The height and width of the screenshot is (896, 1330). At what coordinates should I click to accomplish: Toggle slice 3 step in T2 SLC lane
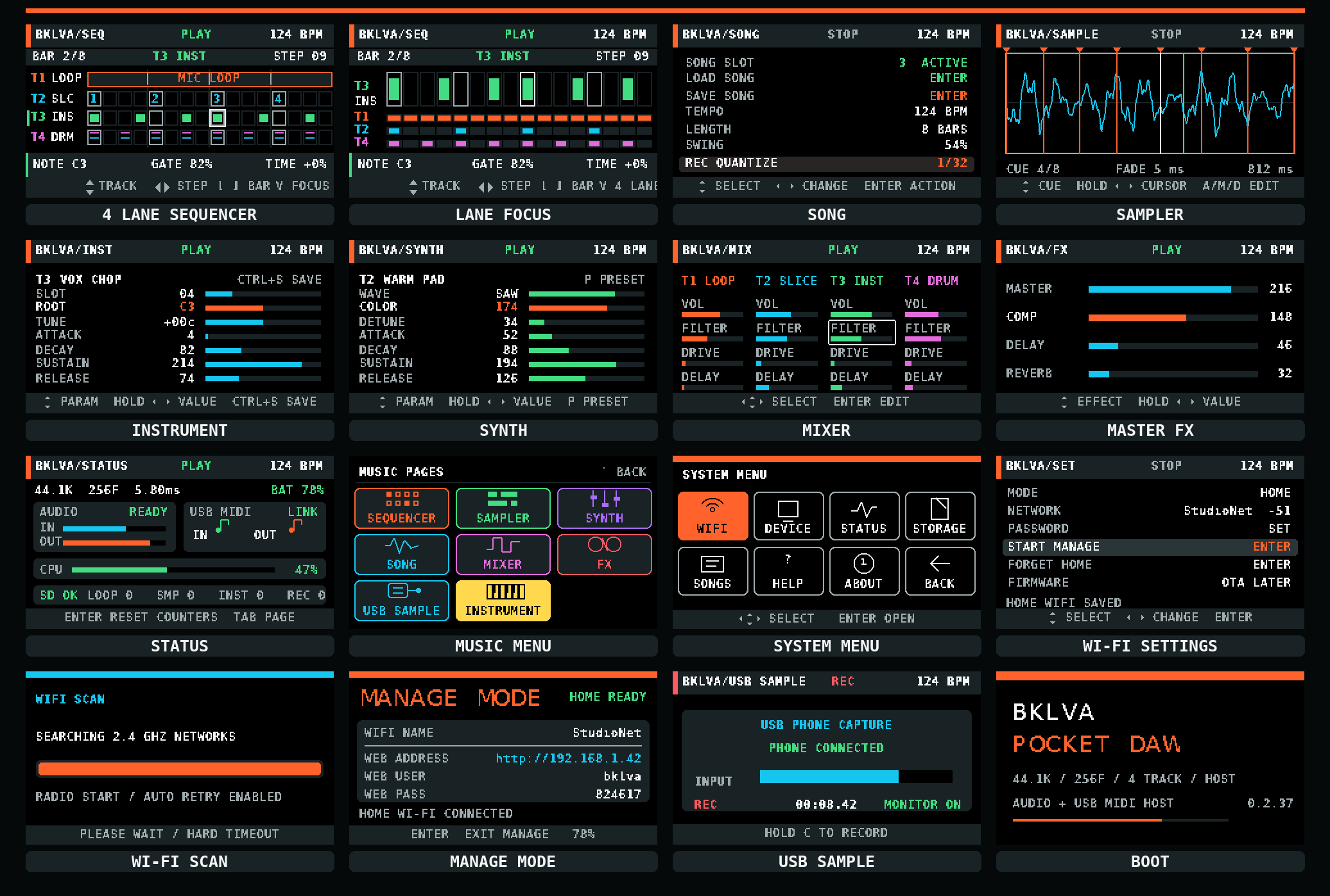pos(217,99)
